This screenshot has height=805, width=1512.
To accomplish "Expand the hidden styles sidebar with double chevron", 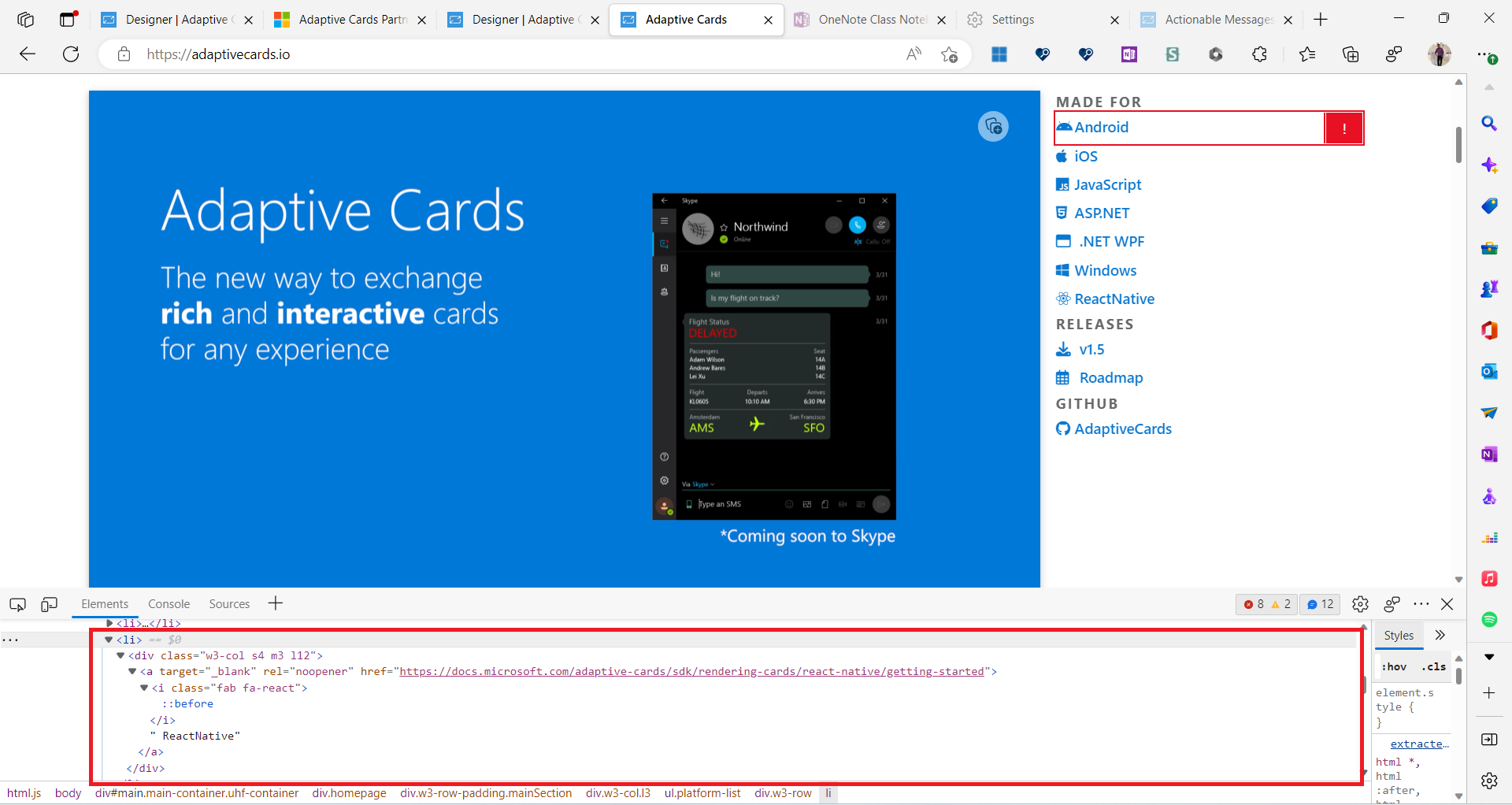I will point(1440,634).
